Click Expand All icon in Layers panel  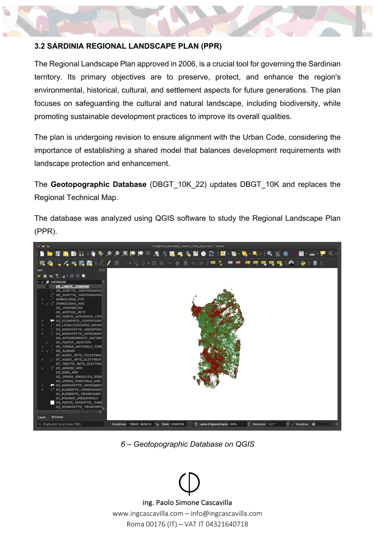[x=72, y=276]
